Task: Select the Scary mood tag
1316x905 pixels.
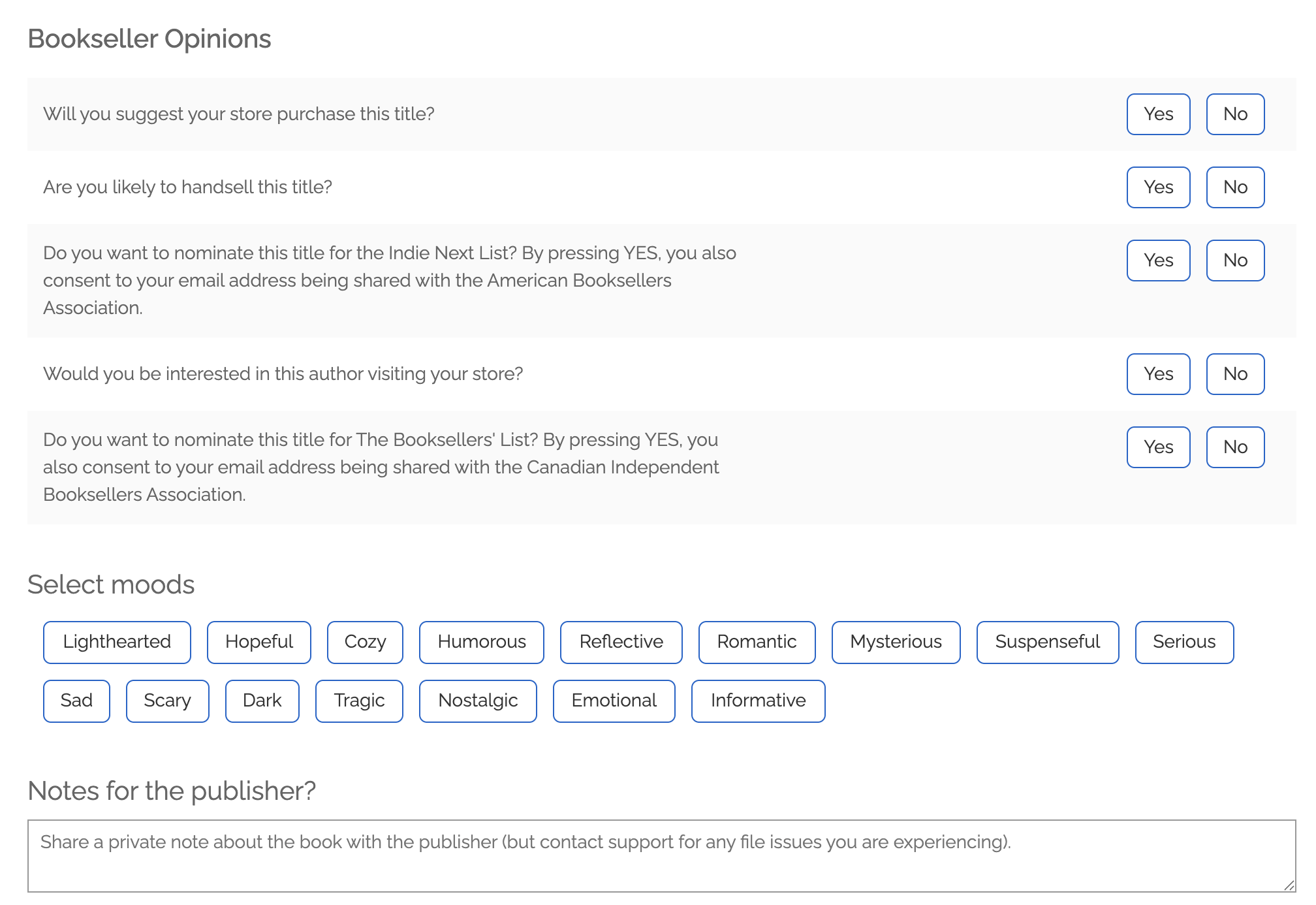Action: click(x=167, y=701)
